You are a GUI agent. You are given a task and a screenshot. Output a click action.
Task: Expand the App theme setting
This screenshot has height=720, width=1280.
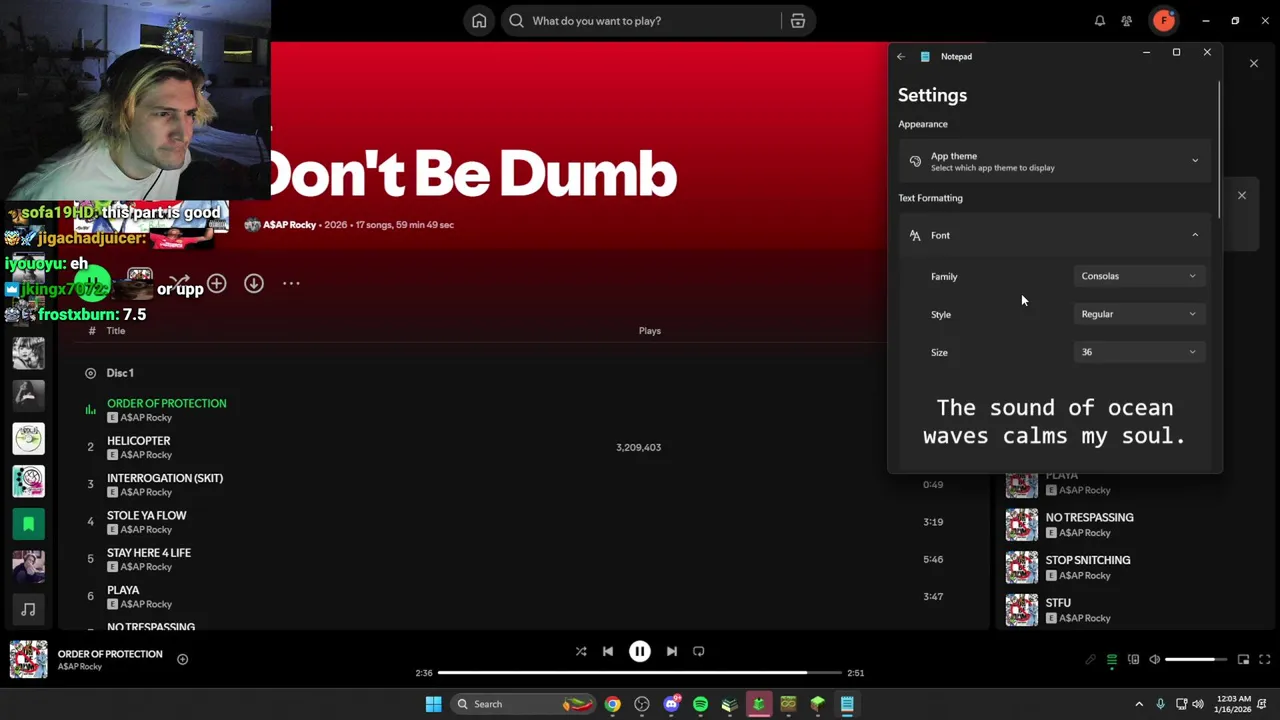(1055, 161)
